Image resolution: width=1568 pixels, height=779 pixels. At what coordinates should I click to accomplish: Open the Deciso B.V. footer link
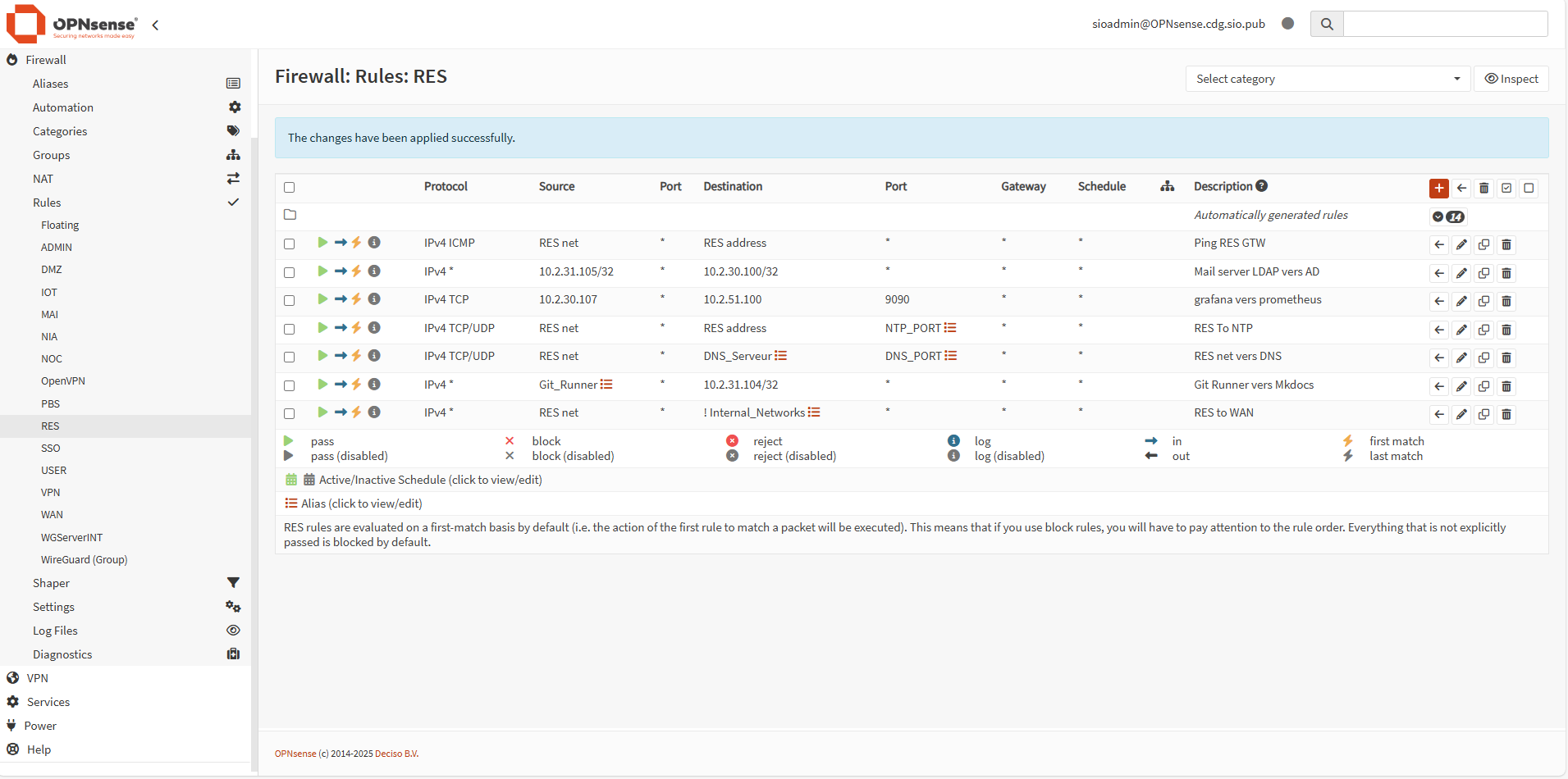coord(396,754)
